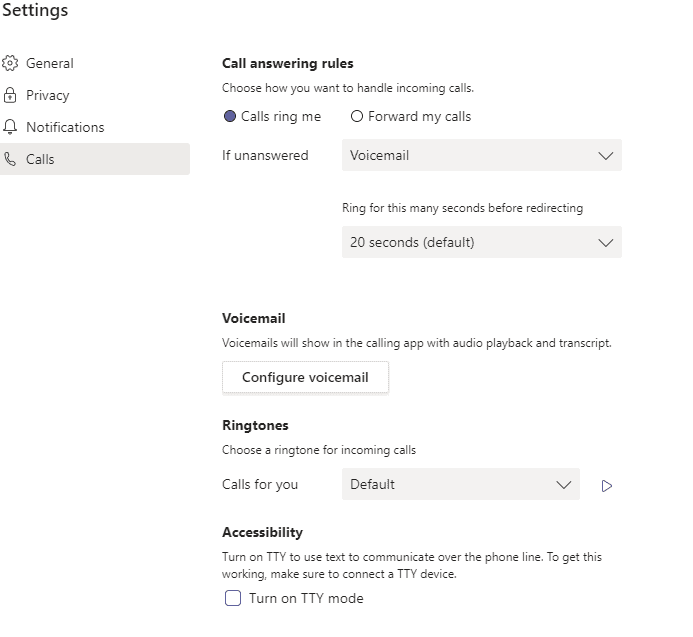Click the Calls phone icon
Viewport: 693px width, 637px height.
(x=10, y=159)
